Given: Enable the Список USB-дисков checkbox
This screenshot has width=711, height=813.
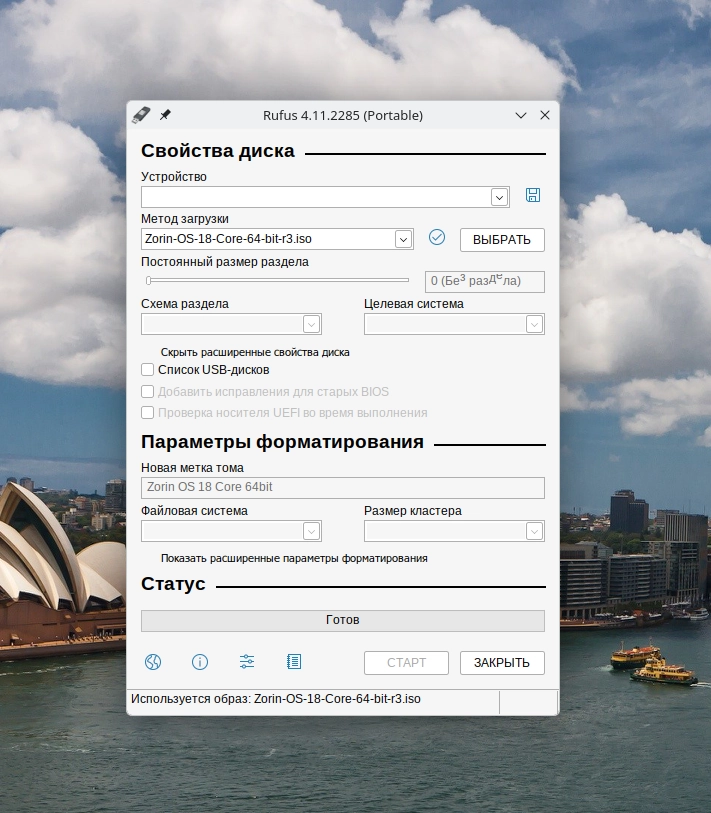Looking at the screenshot, I should (x=147, y=370).
